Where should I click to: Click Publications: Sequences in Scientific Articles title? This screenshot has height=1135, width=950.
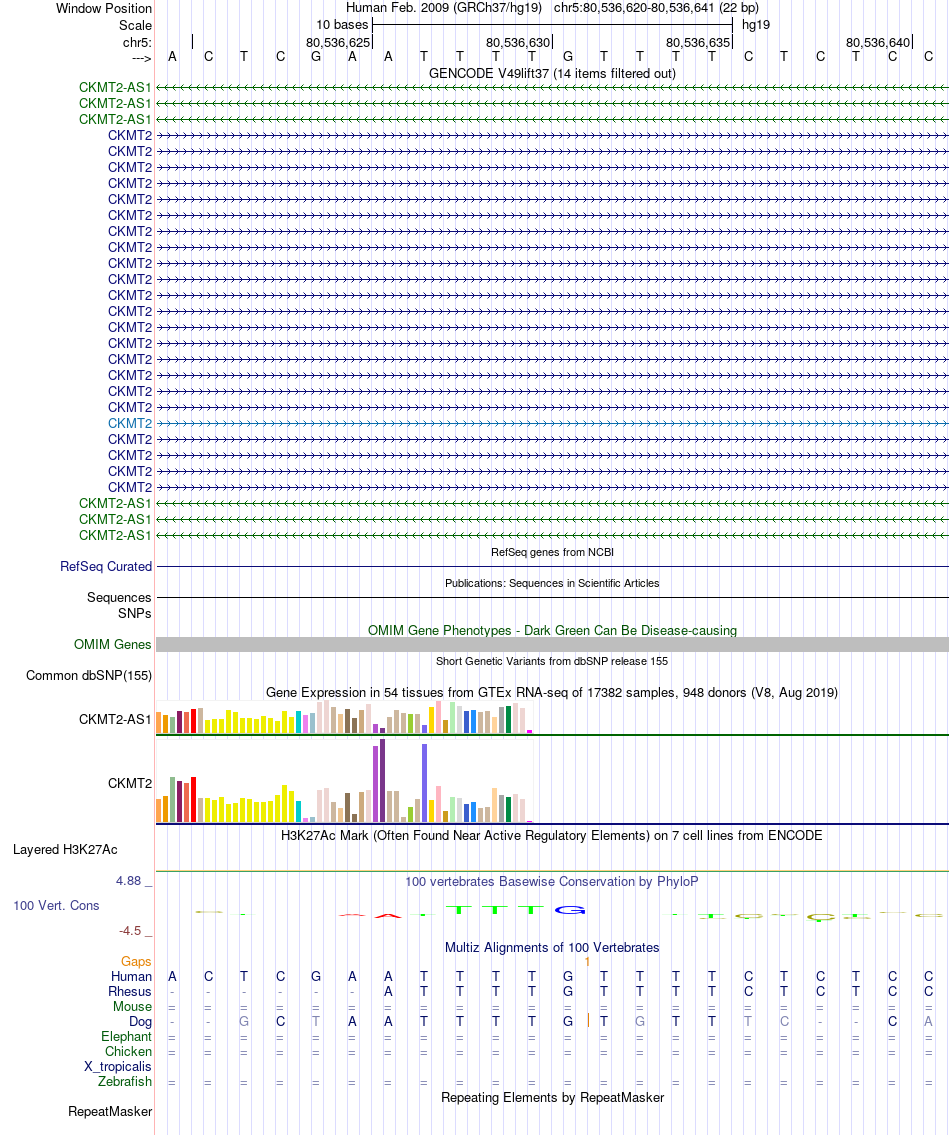(x=552, y=583)
